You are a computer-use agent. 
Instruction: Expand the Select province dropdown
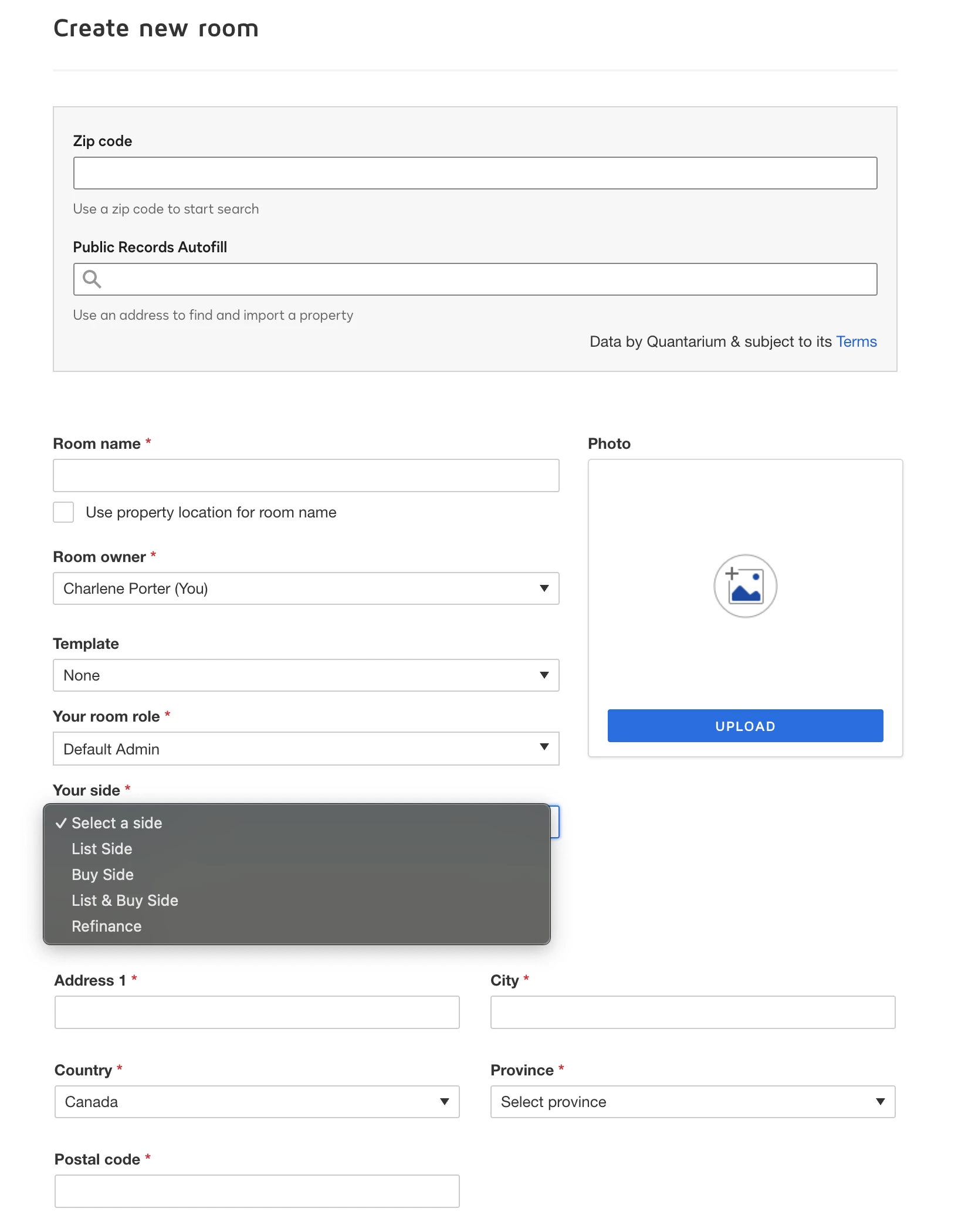693,1102
